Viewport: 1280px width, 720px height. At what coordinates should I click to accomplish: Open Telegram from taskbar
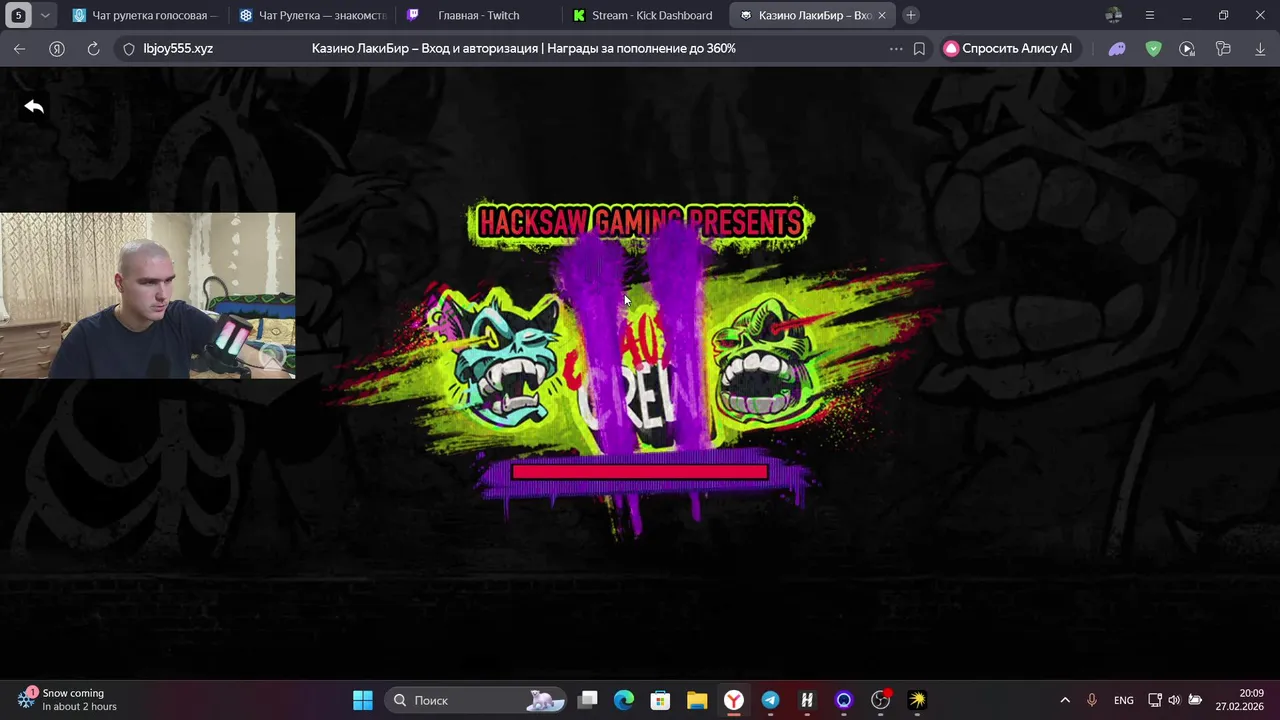pyautogui.click(x=770, y=700)
